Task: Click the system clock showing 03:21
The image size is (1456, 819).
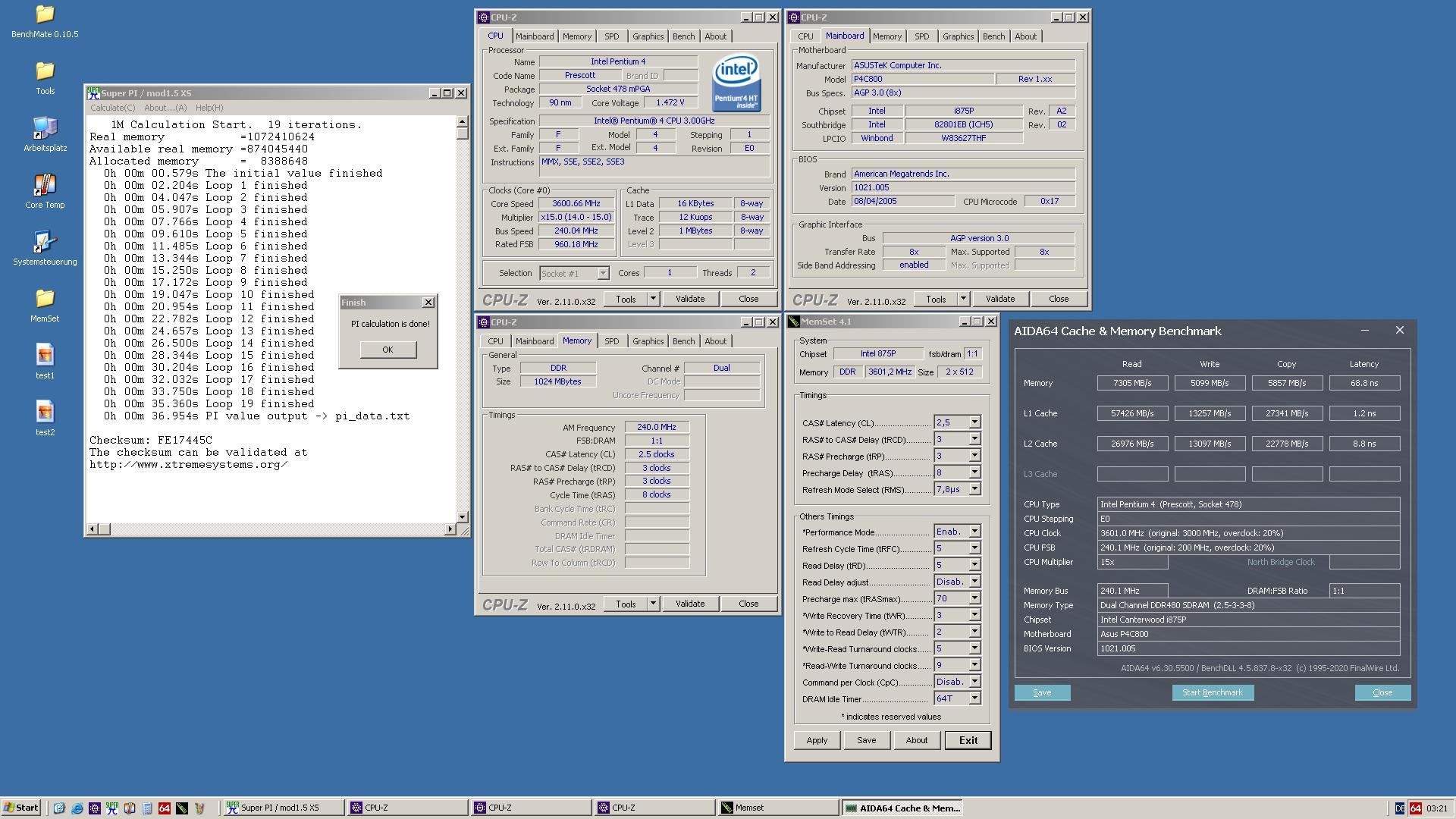Action: pos(1436,808)
